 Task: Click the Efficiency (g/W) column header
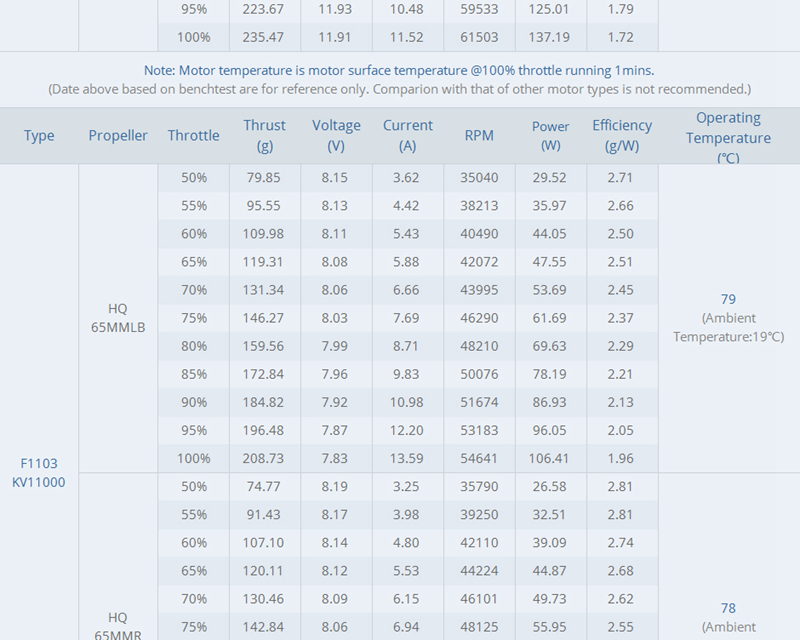622,135
